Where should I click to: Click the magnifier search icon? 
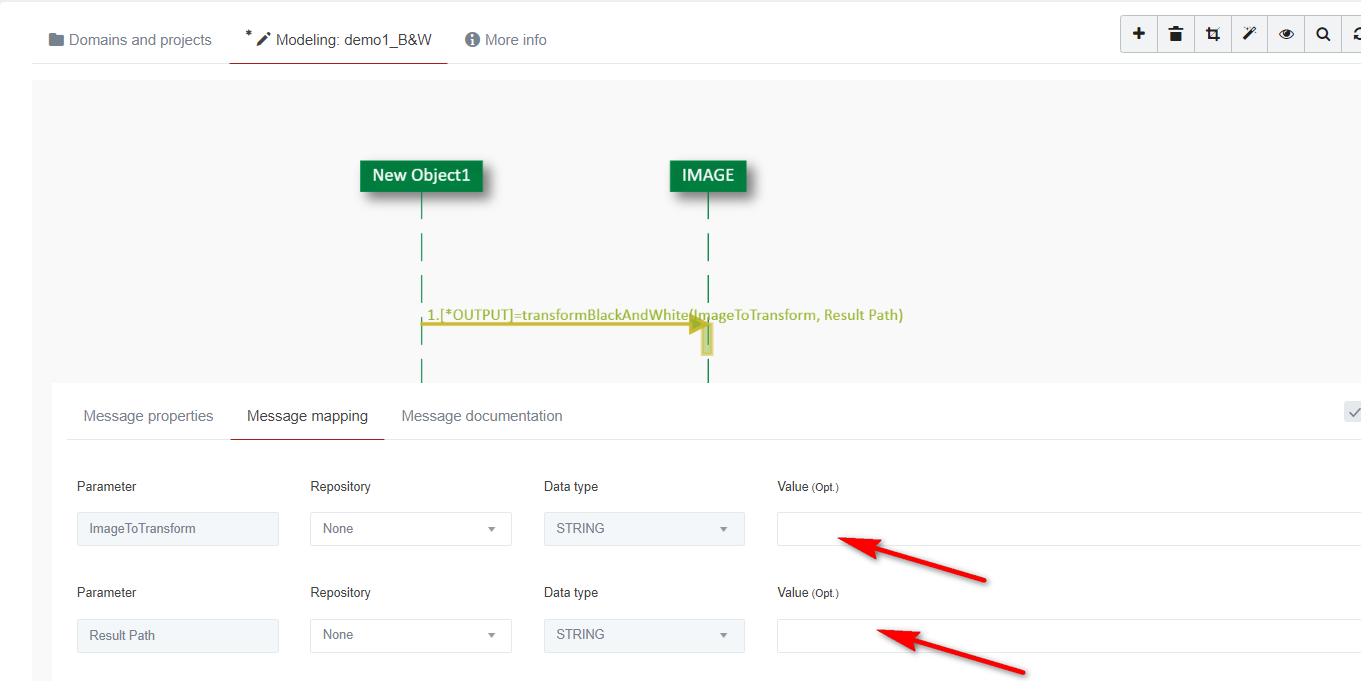click(1323, 34)
